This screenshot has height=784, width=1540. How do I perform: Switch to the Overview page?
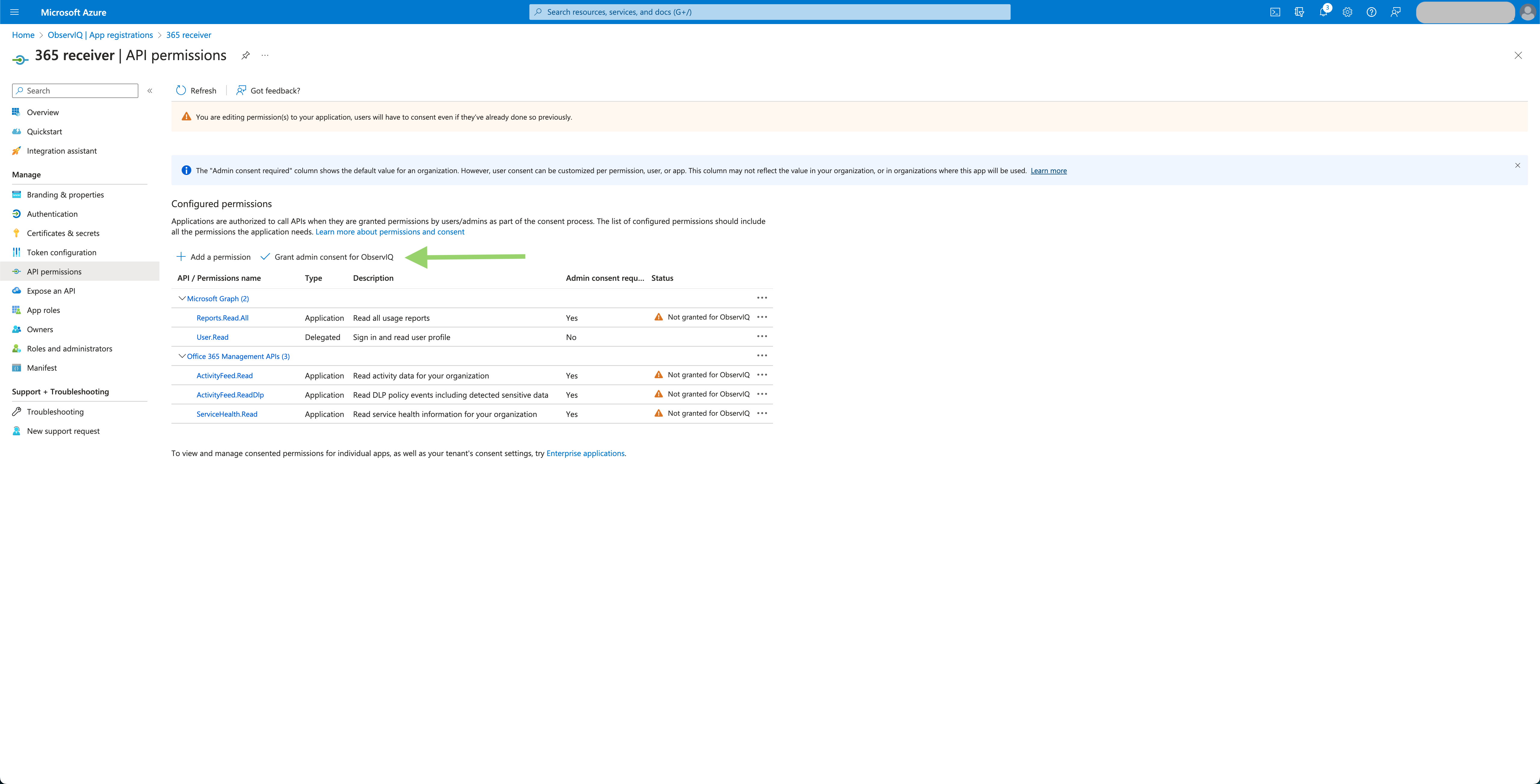click(42, 112)
